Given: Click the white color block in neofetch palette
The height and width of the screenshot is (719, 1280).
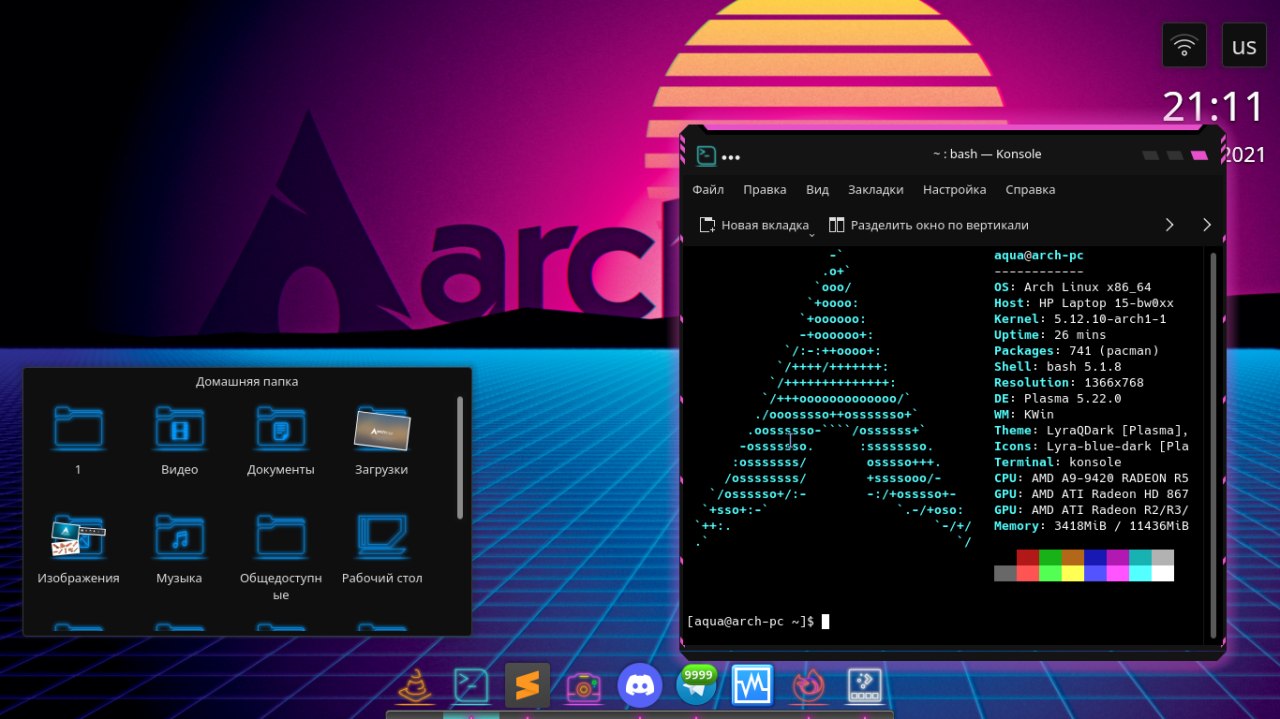Looking at the screenshot, I should [x=1162, y=573].
